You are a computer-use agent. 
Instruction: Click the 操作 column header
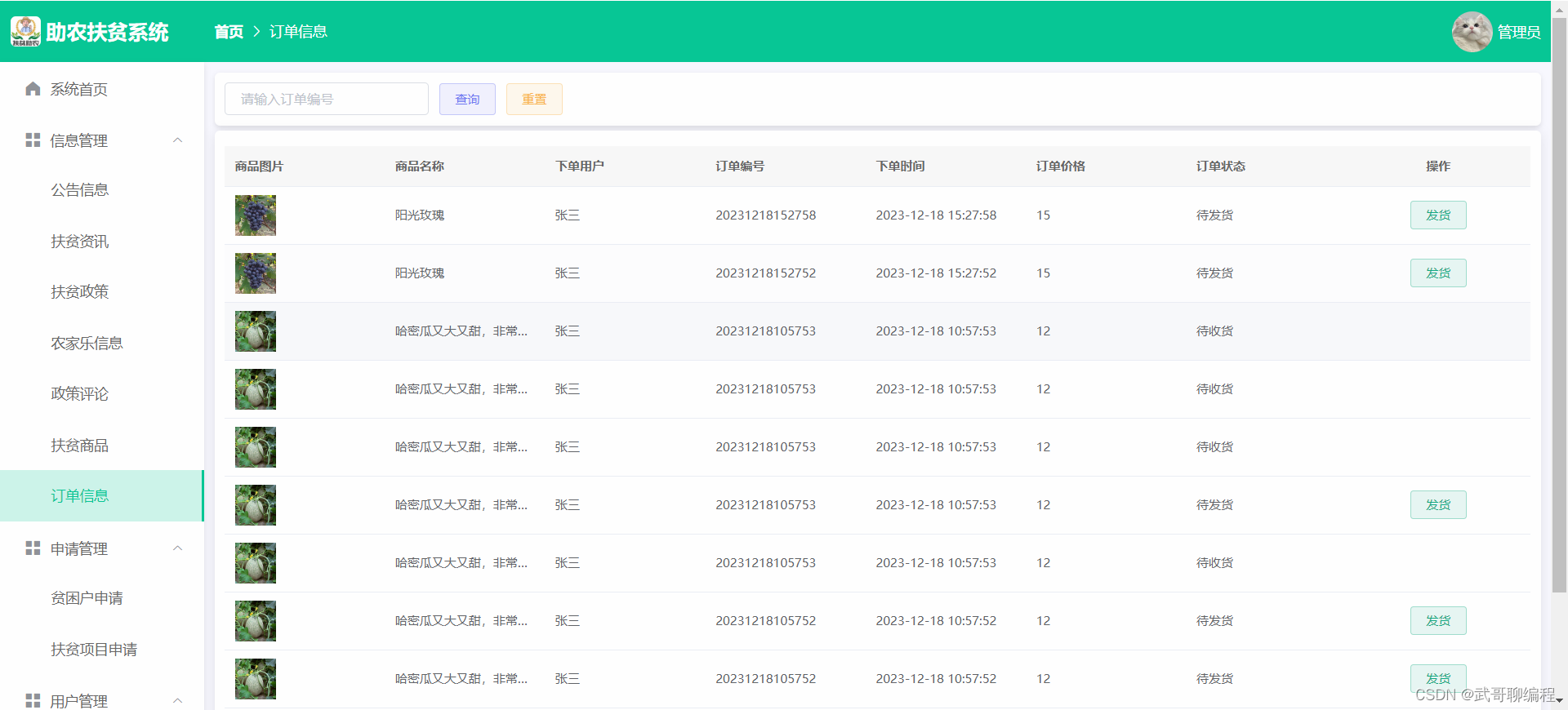tap(1438, 166)
